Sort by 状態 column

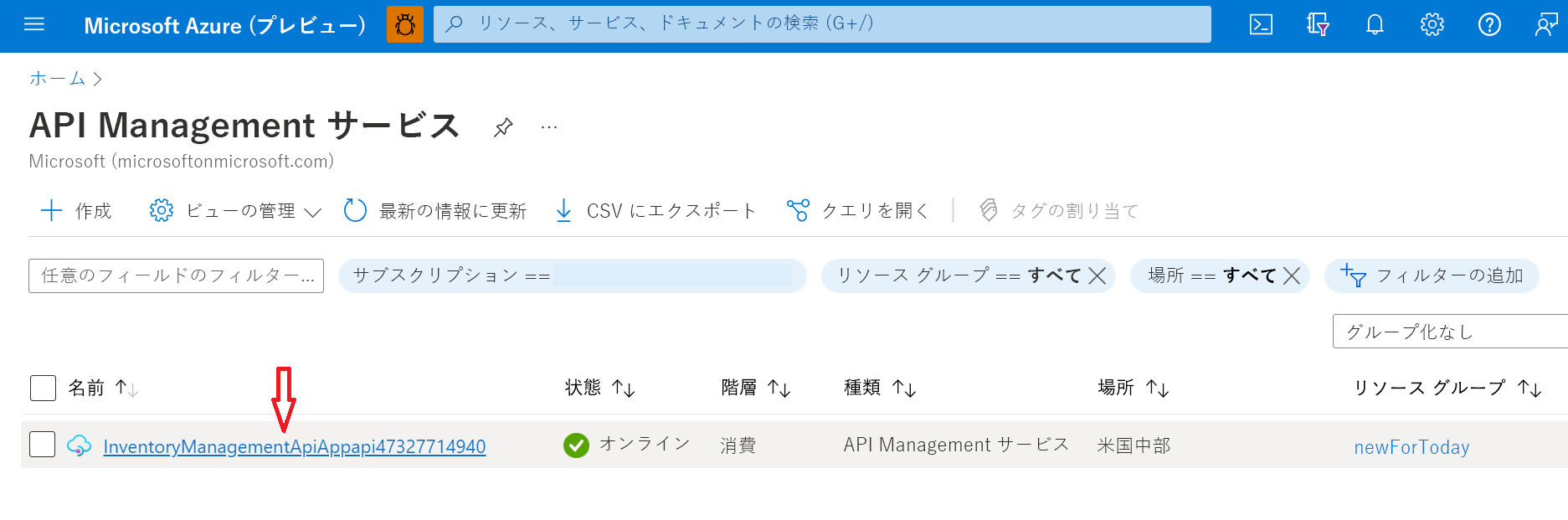click(x=599, y=388)
